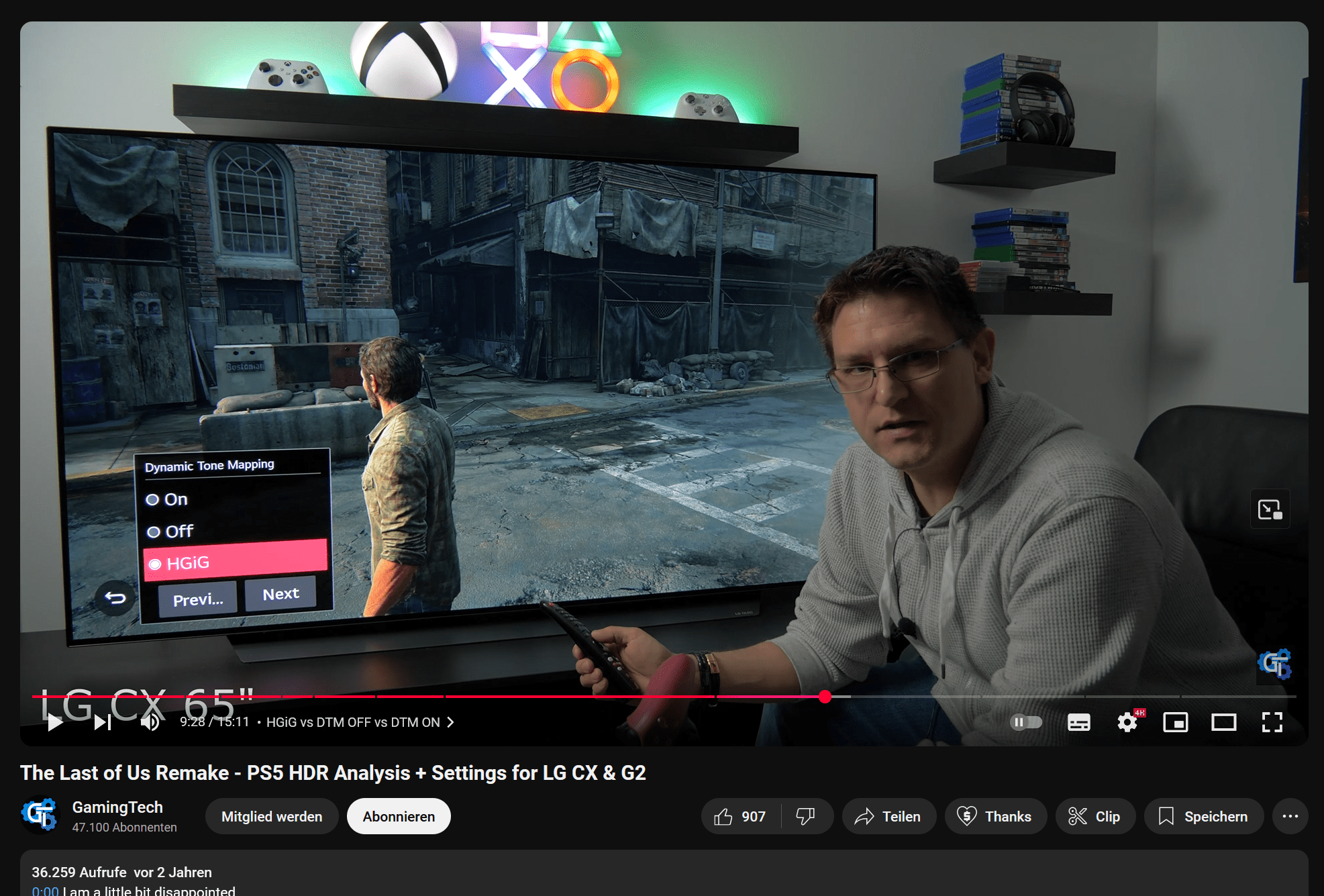
Task: Expand the description starting 'I am a little bit disappointed'
Action: [x=149, y=891]
